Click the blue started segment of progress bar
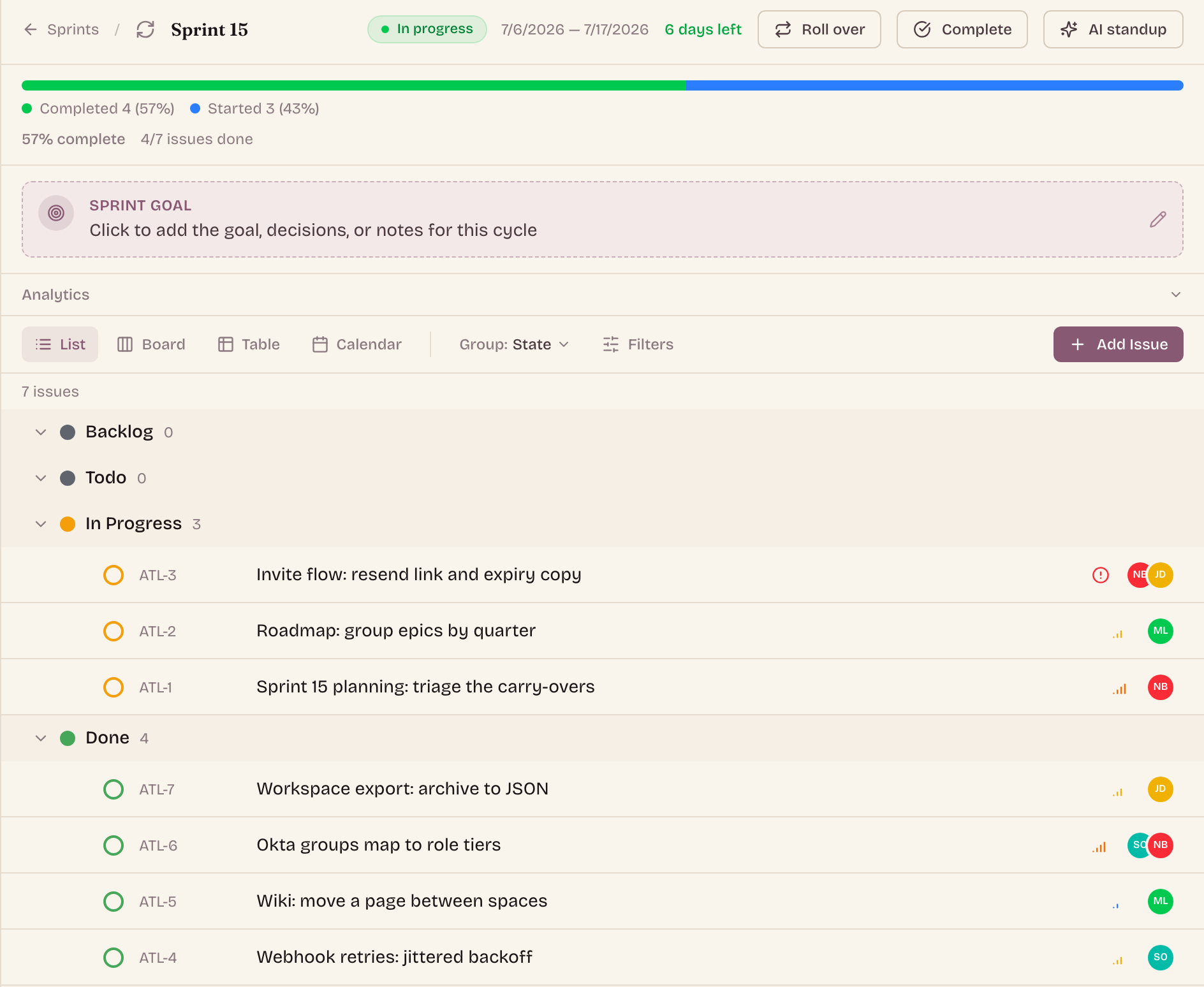This screenshot has height=987, width=1204. (x=935, y=85)
